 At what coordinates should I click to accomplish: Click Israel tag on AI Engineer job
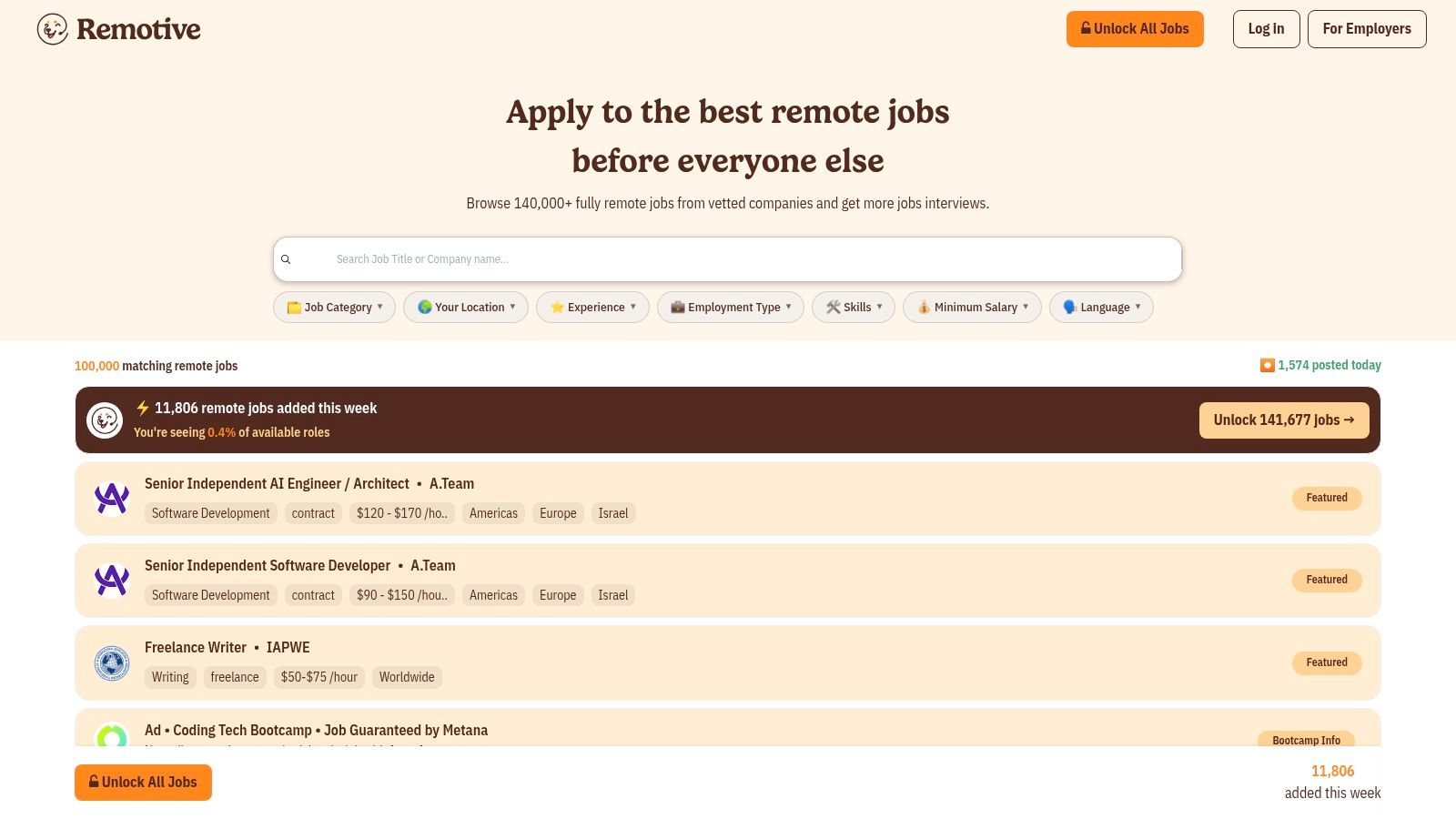[613, 513]
